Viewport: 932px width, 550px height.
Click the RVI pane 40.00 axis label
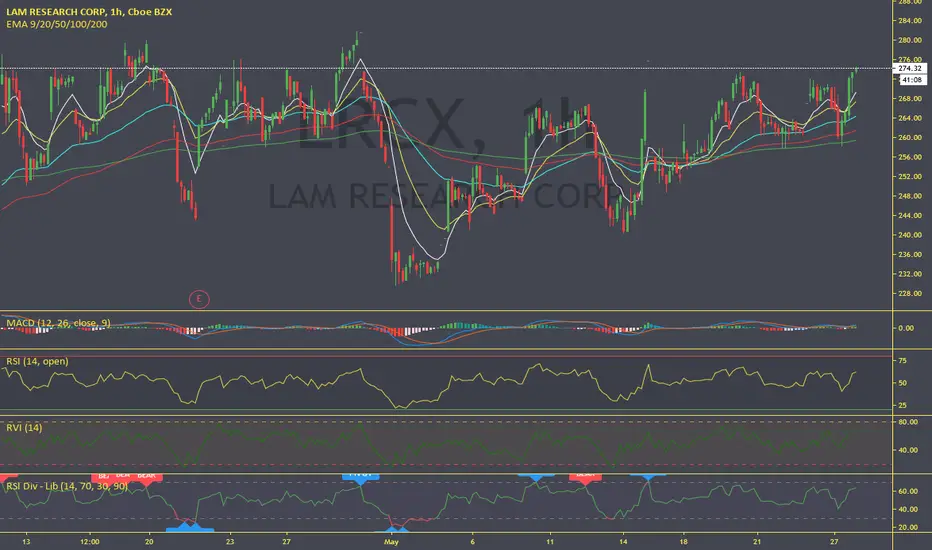pos(908,450)
